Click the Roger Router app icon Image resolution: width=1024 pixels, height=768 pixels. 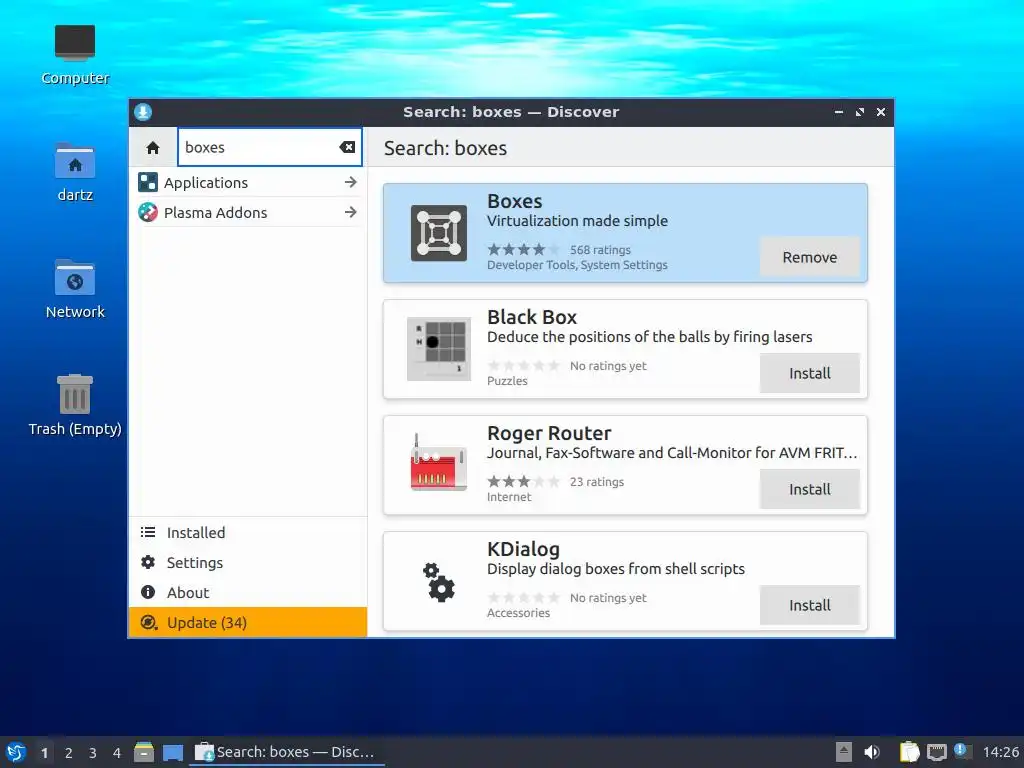pos(439,462)
